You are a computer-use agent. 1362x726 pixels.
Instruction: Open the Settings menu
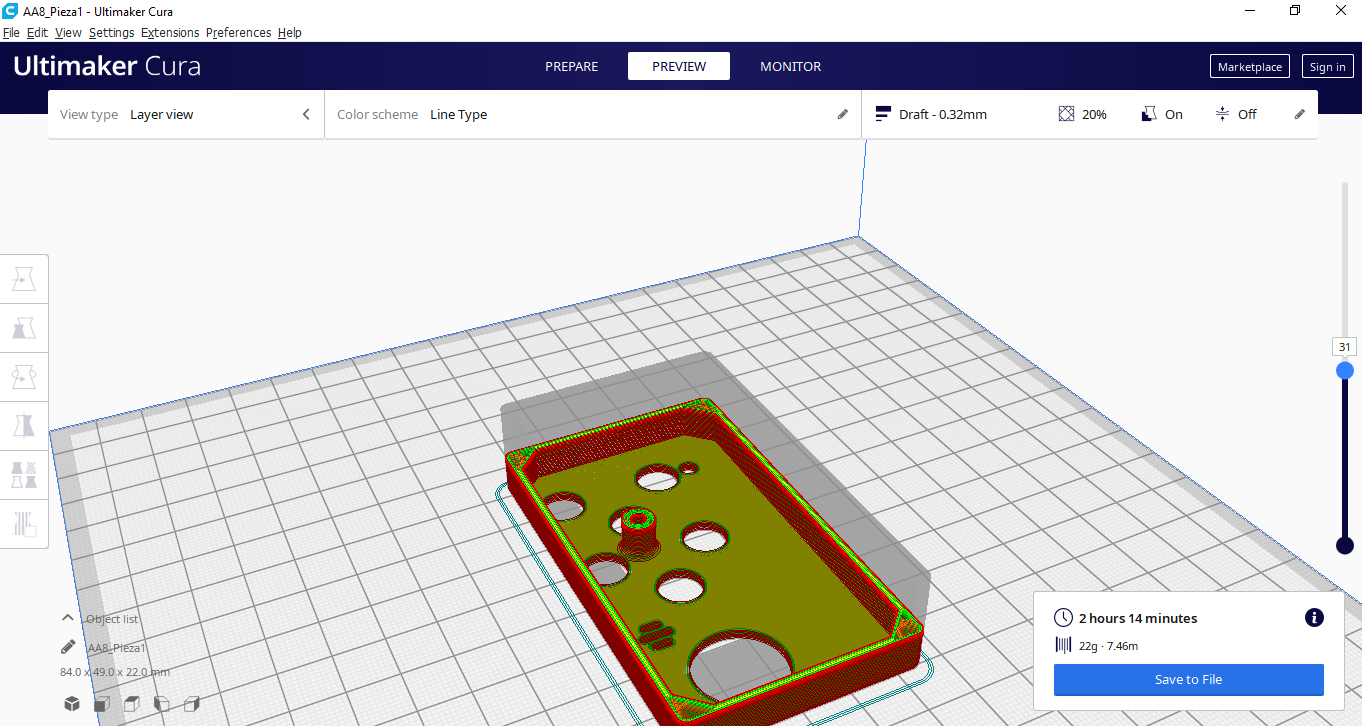coord(111,33)
